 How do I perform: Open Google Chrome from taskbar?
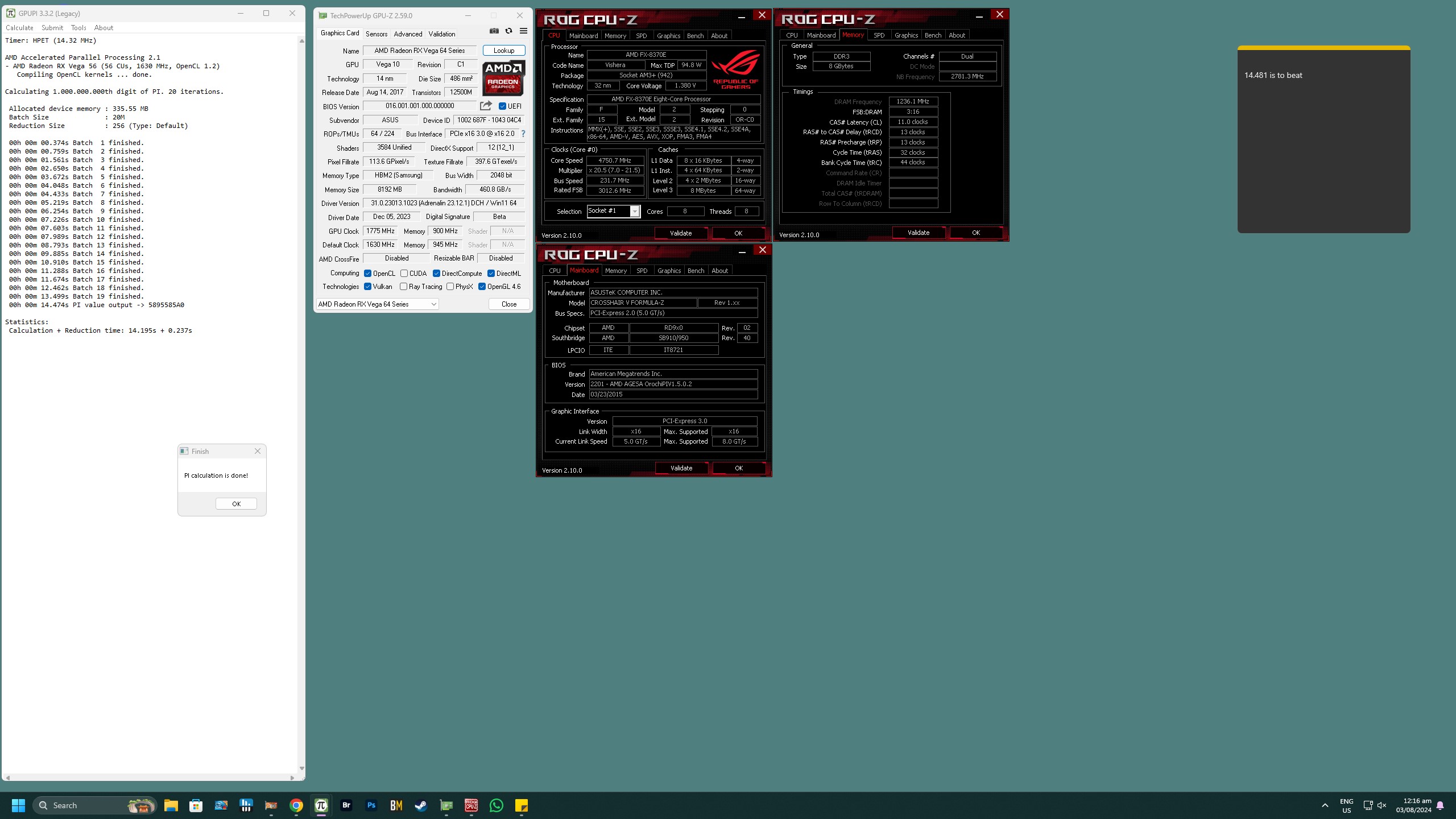(296, 805)
